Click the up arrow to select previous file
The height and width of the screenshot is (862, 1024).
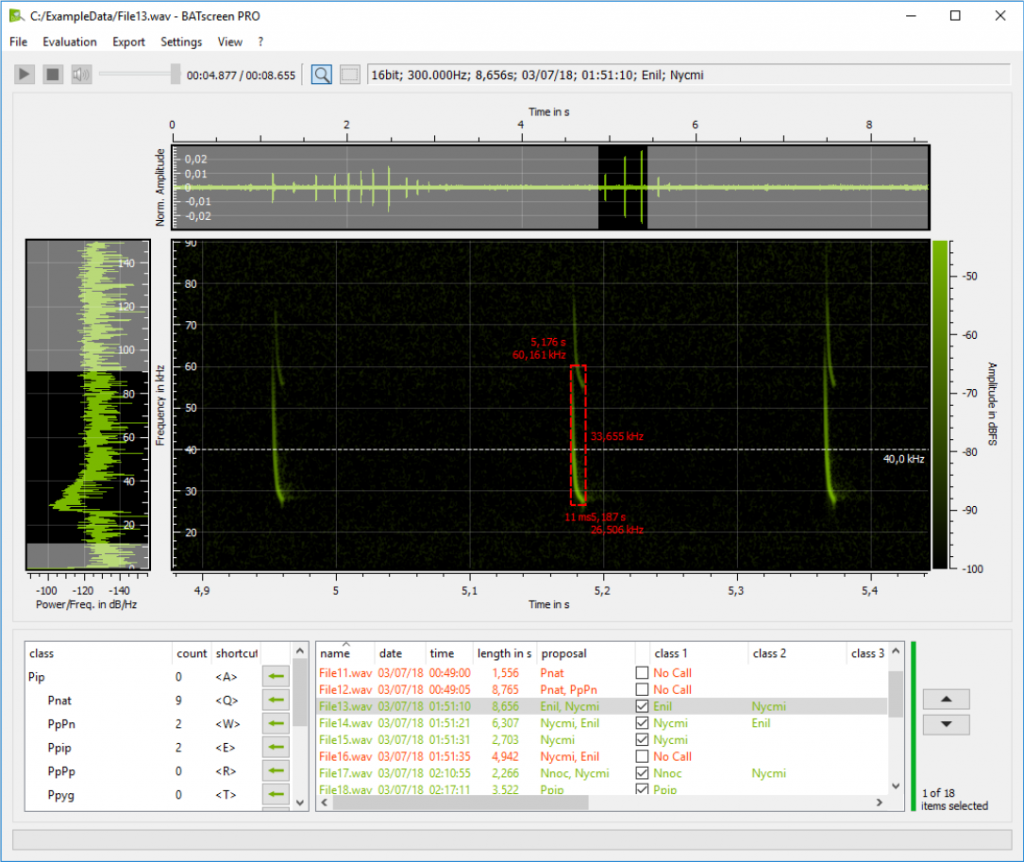pos(945,699)
